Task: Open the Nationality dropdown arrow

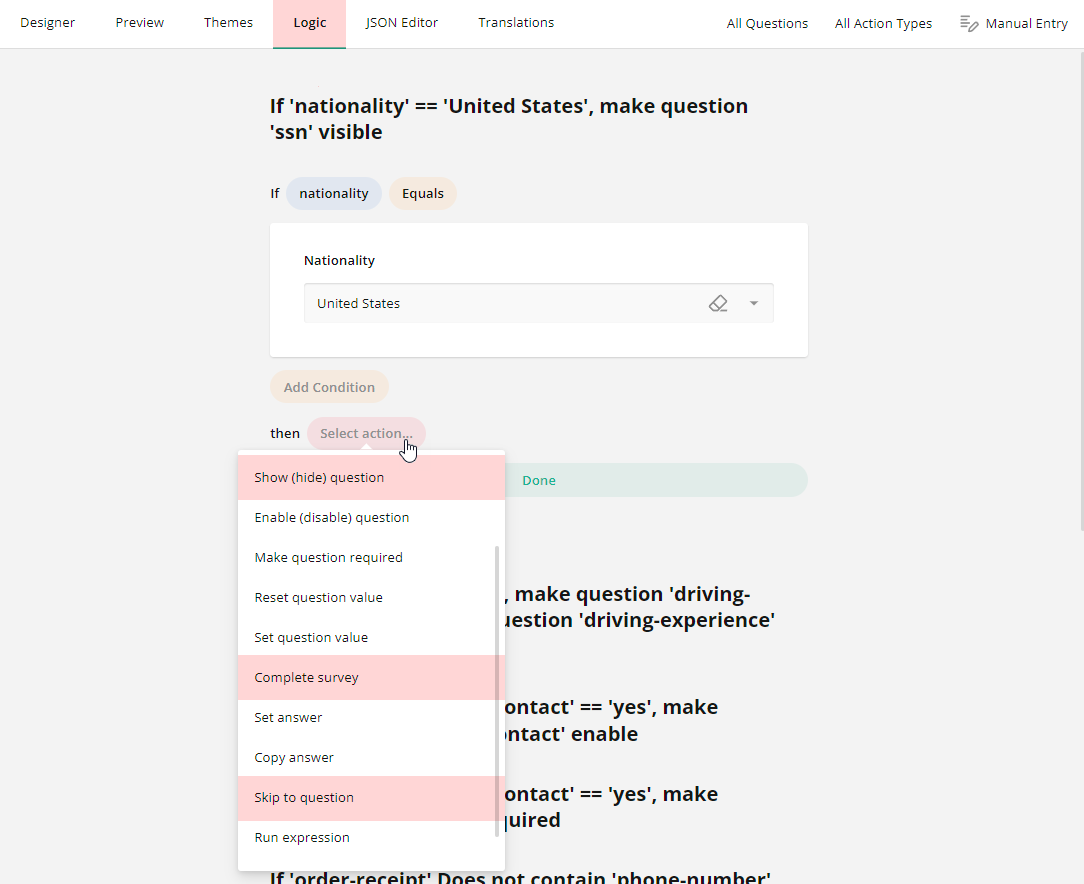Action: pos(753,303)
